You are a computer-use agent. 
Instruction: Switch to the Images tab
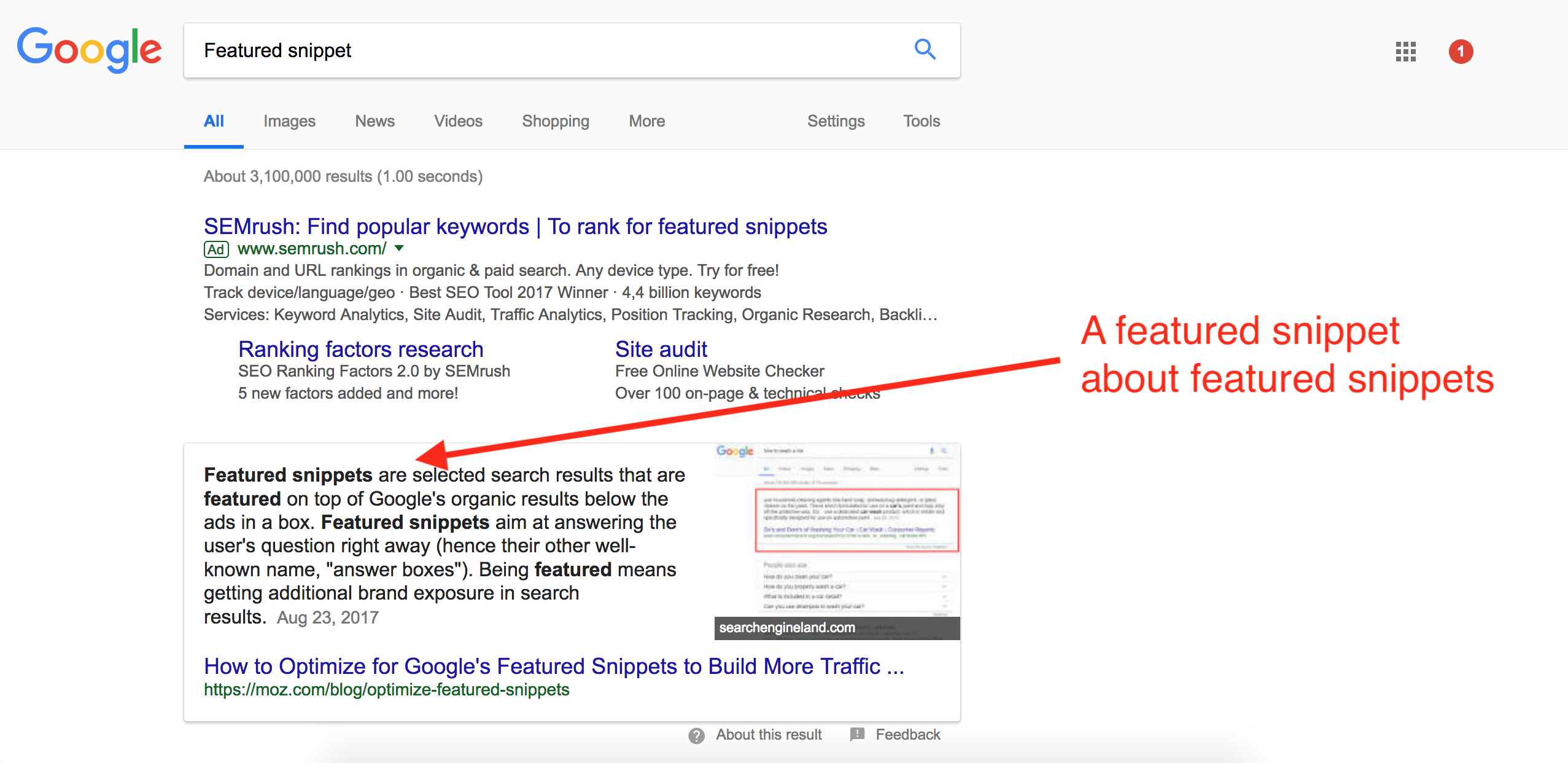point(289,121)
